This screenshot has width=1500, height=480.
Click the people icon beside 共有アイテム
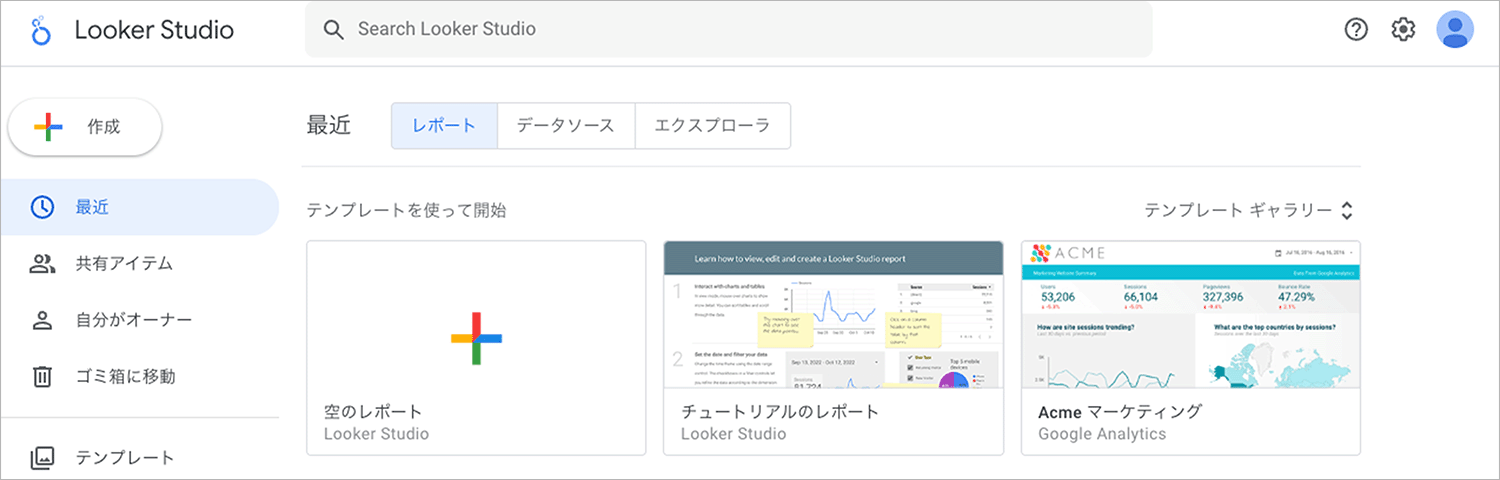42,264
